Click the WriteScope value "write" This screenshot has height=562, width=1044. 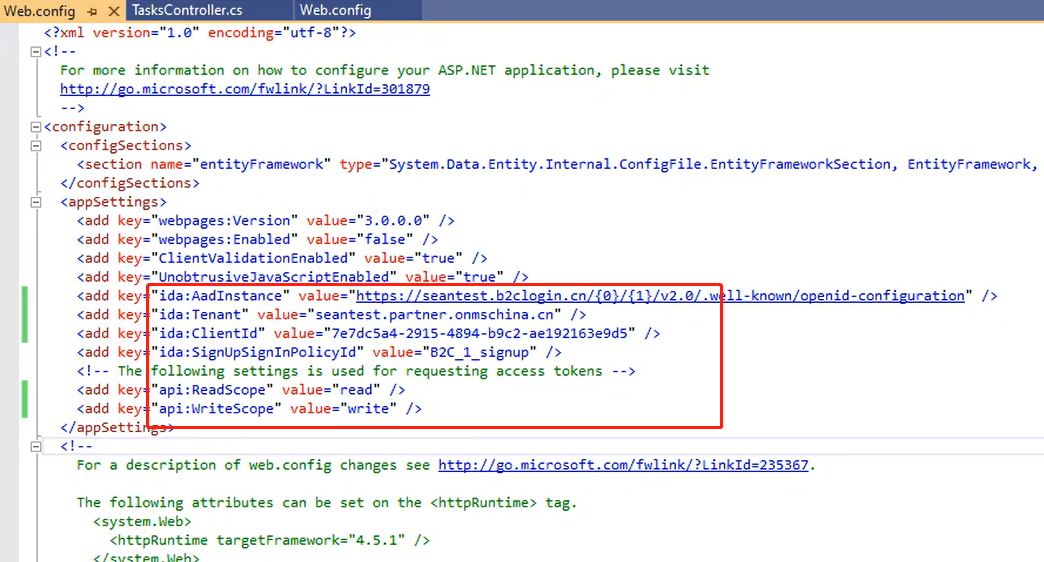pyautogui.click(x=368, y=408)
